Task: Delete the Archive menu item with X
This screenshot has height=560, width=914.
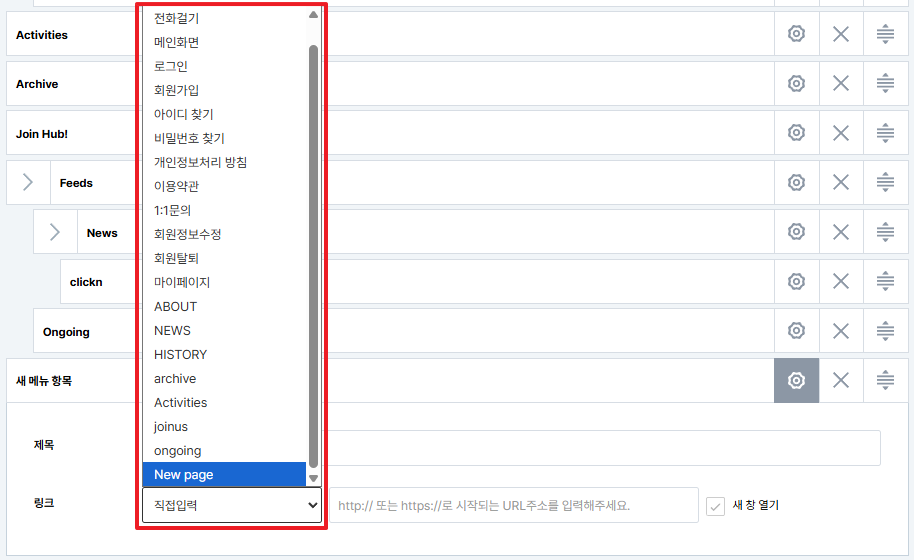Action: 841,83
